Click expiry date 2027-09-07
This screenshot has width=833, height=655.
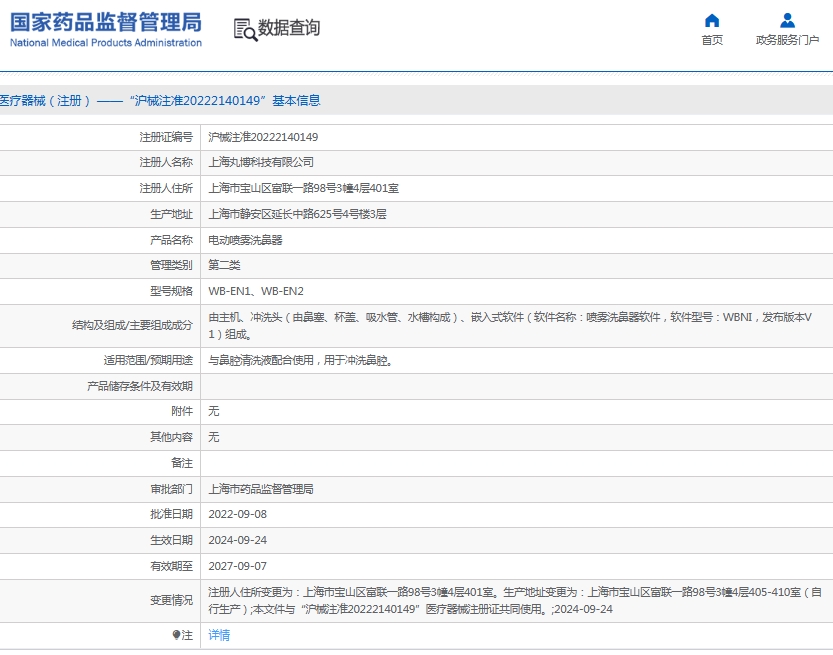coord(237,566)
